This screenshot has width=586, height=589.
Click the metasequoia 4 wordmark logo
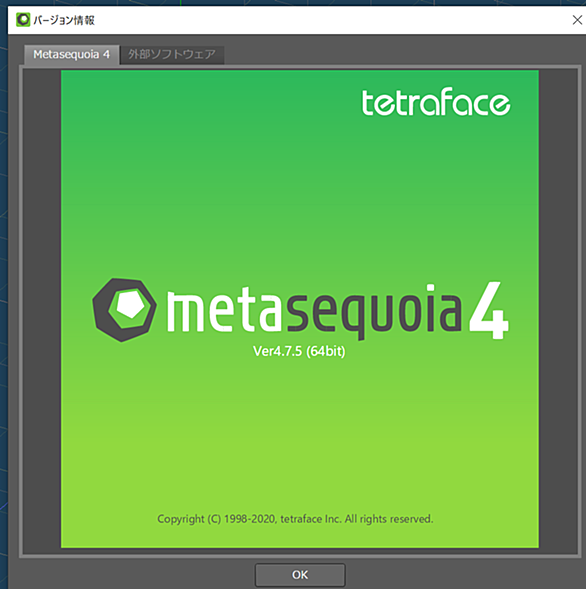[x=337, y=311]
